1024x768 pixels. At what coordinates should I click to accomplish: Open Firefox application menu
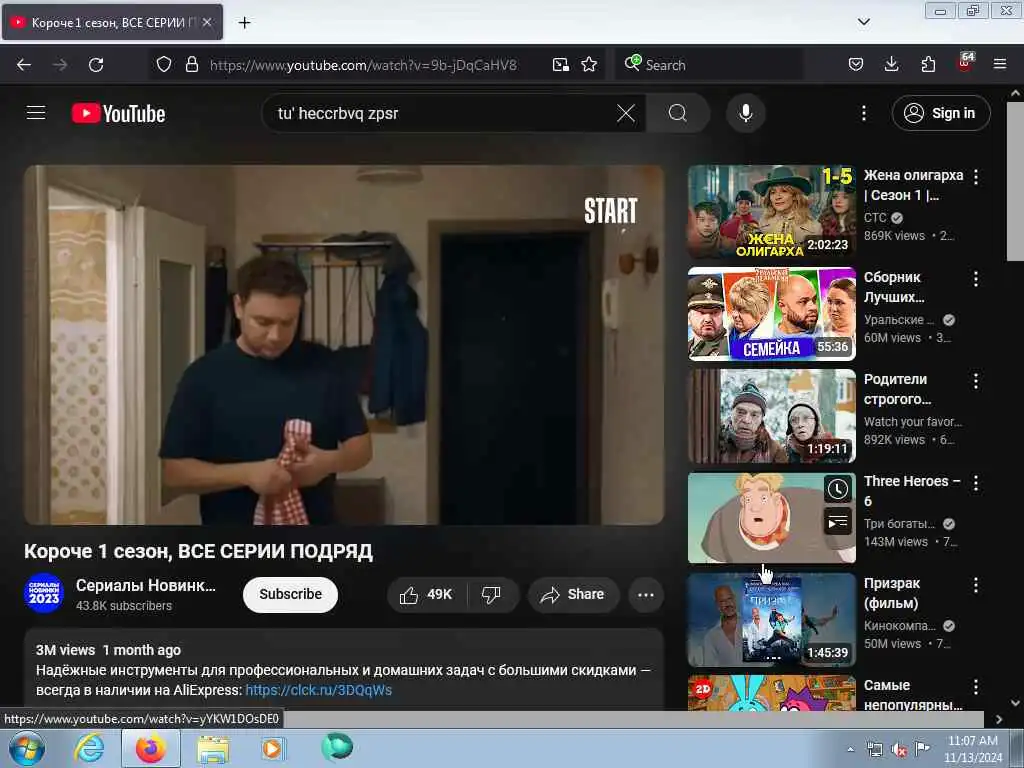click(x=999, y=65)
